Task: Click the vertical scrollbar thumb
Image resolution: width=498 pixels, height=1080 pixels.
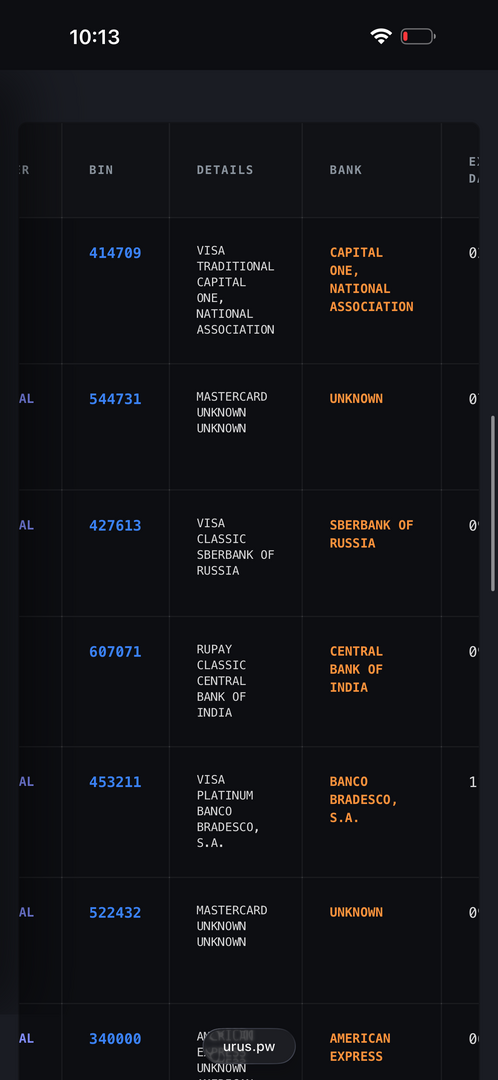Action: click(x=493, y=503)
